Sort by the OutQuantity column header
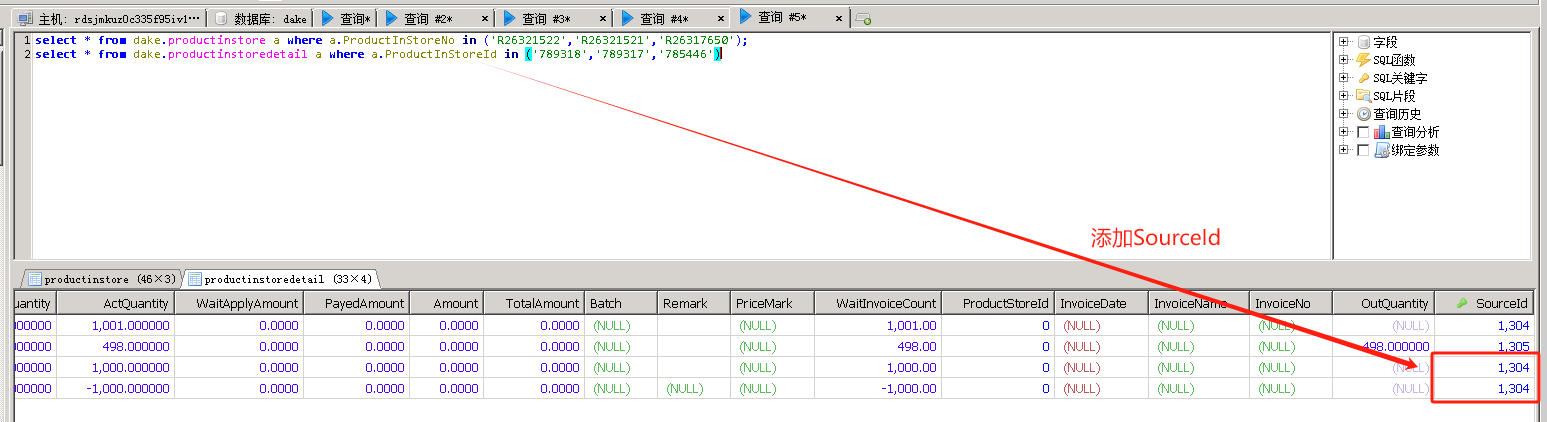1547x422 pixels. 1383,303
